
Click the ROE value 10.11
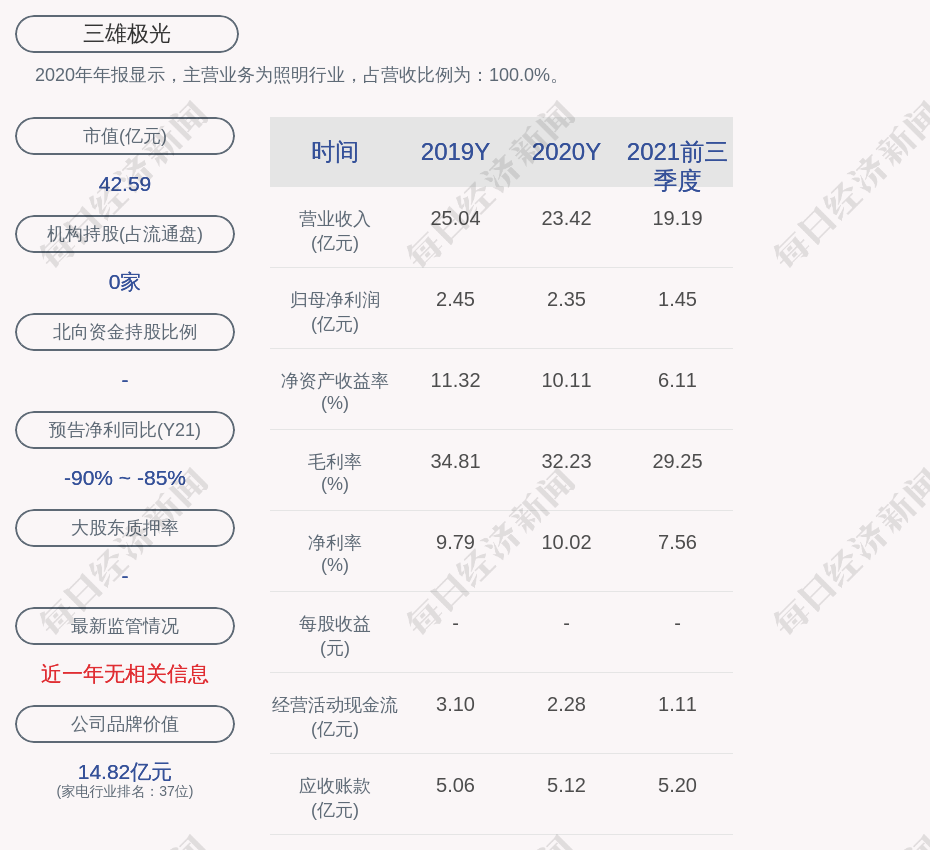566,380
